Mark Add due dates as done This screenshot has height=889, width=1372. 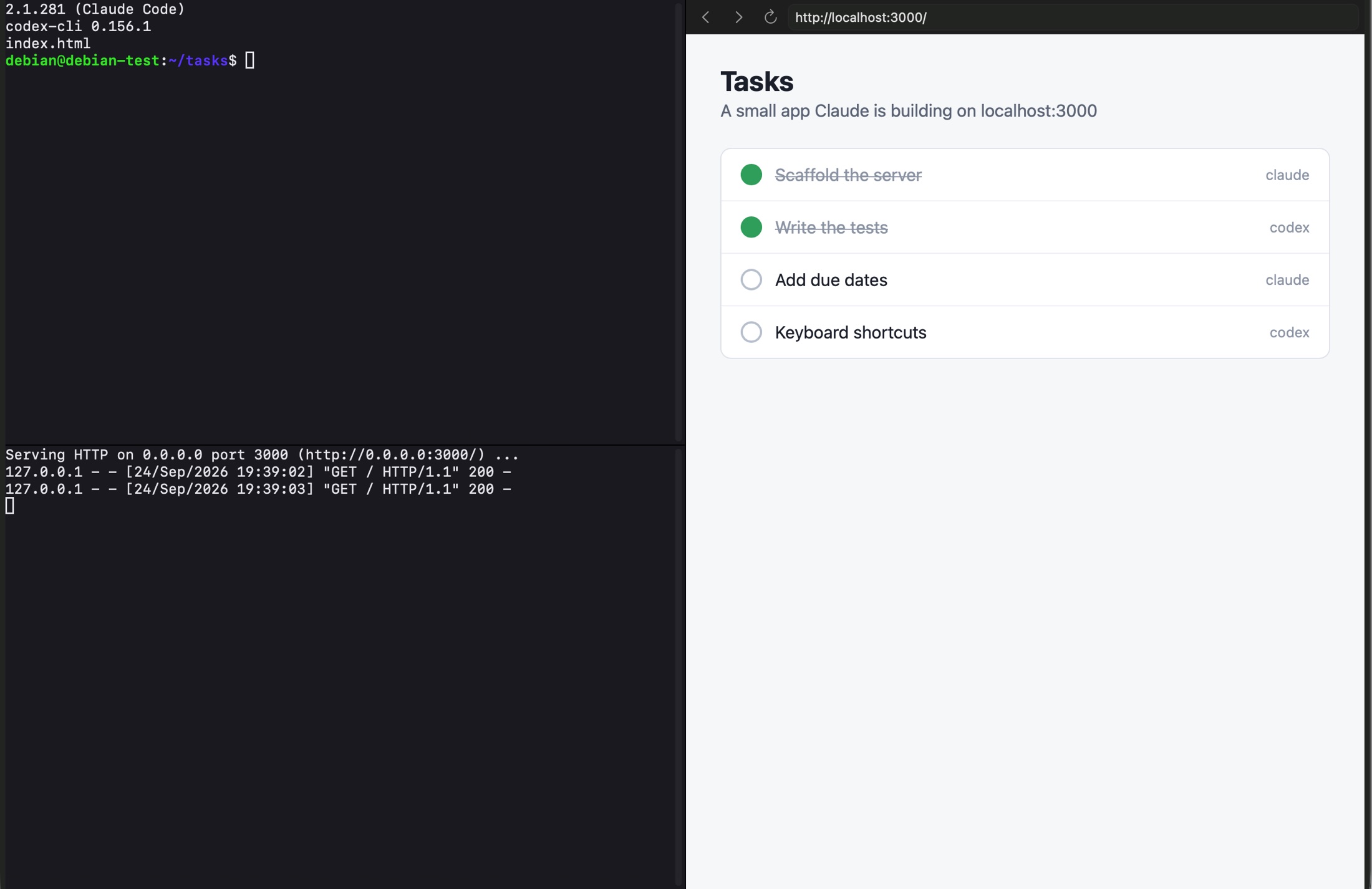pos(751,279)
